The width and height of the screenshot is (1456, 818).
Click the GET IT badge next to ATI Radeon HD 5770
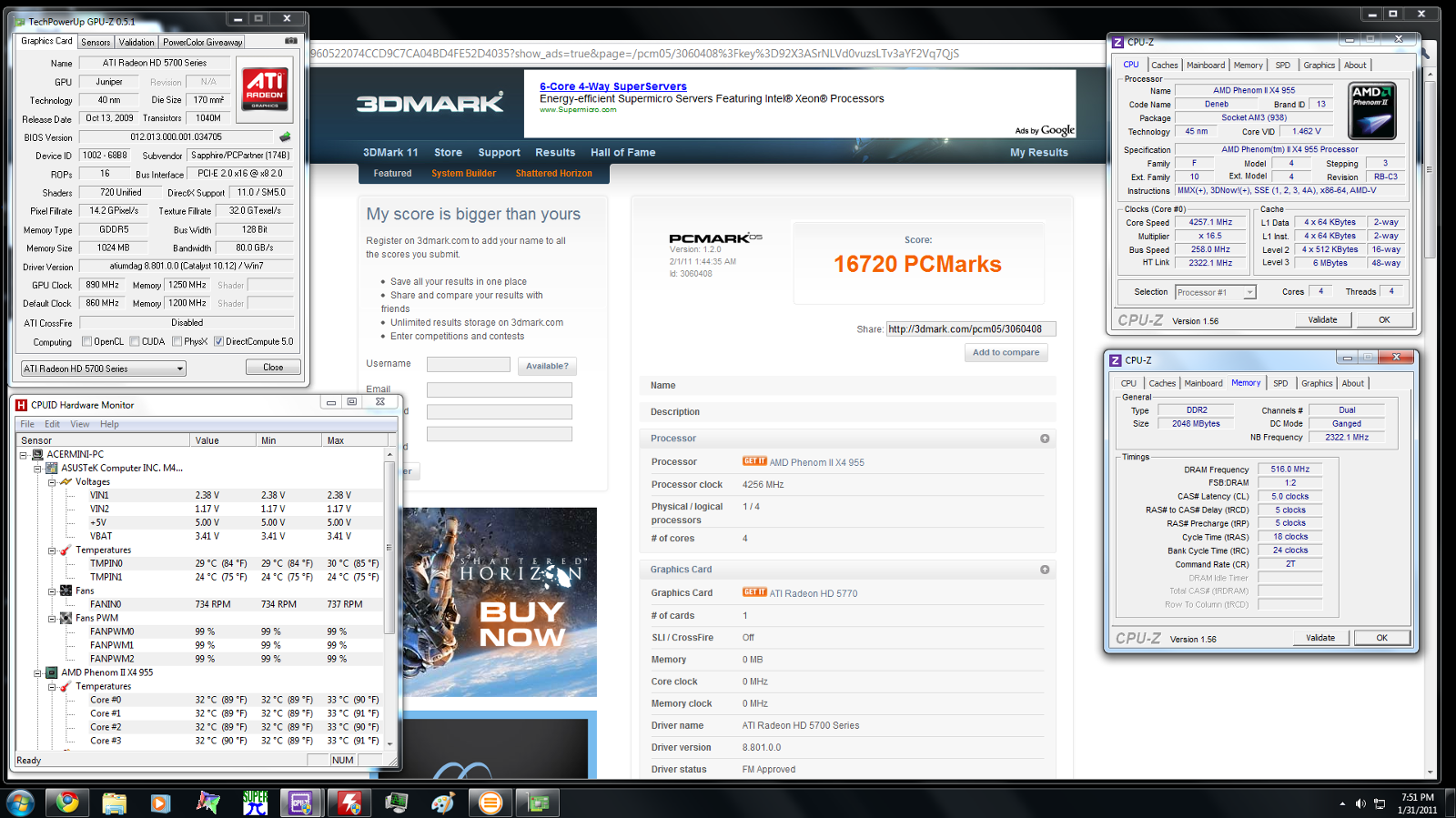pos(754,592)
